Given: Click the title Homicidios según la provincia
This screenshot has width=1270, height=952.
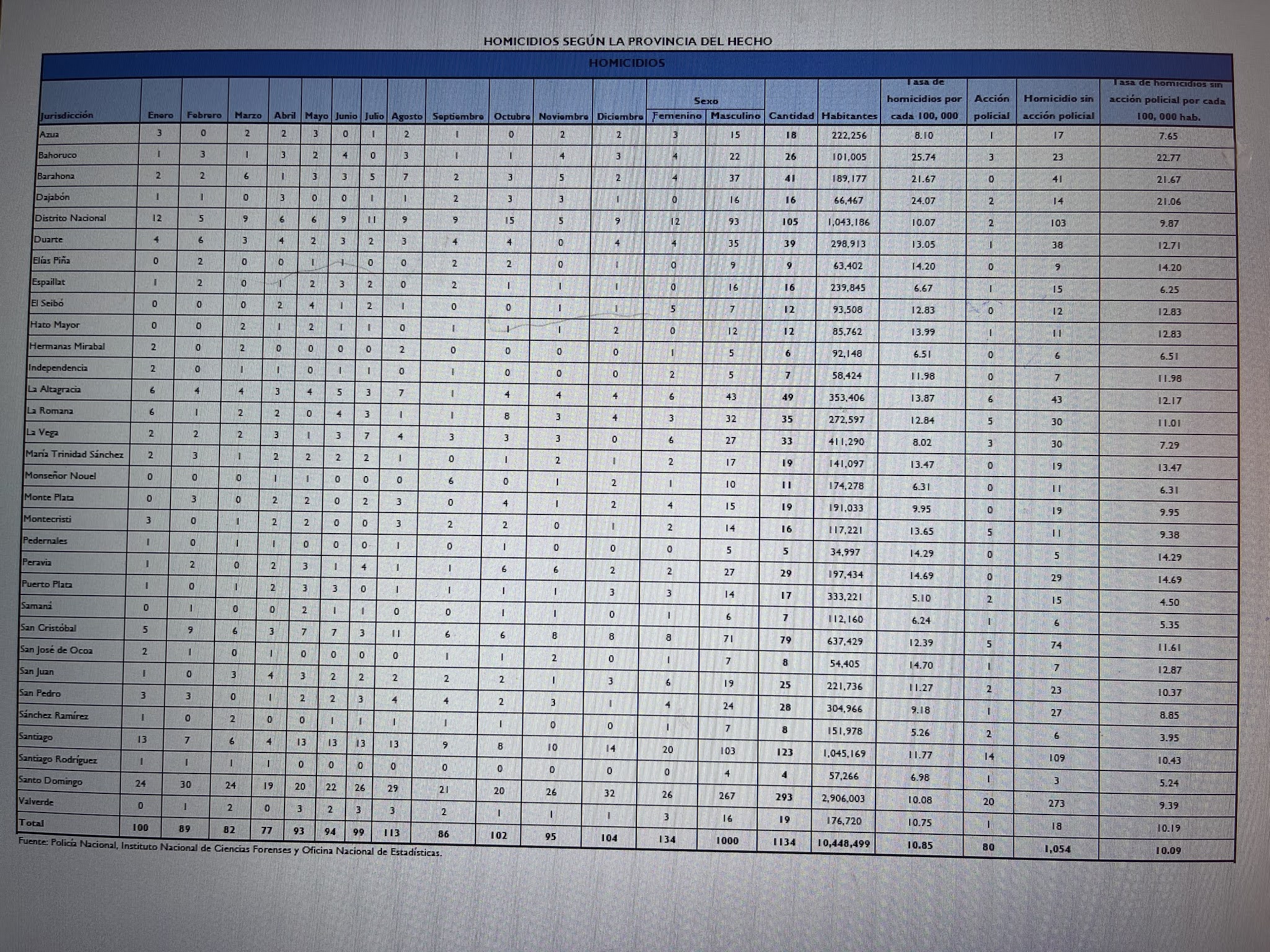Looking at the screenshot, I should pos(628,42).
